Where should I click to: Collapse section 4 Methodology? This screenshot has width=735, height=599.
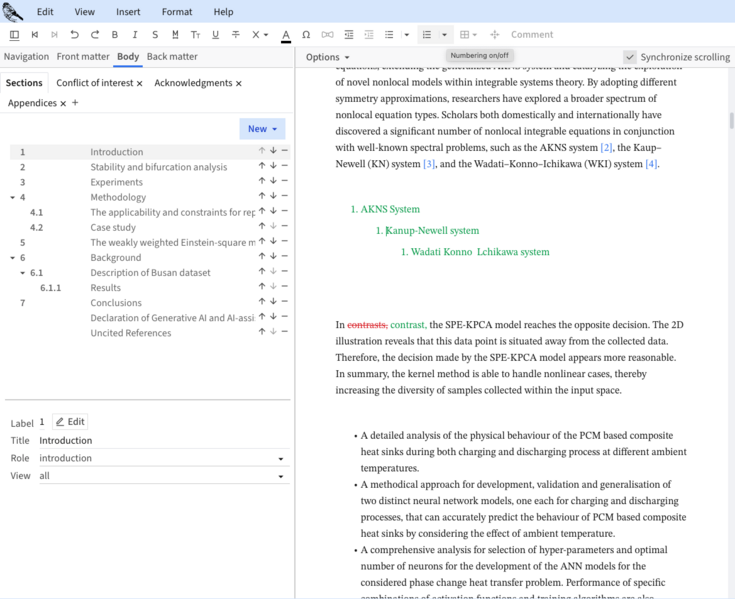(13, 197)
